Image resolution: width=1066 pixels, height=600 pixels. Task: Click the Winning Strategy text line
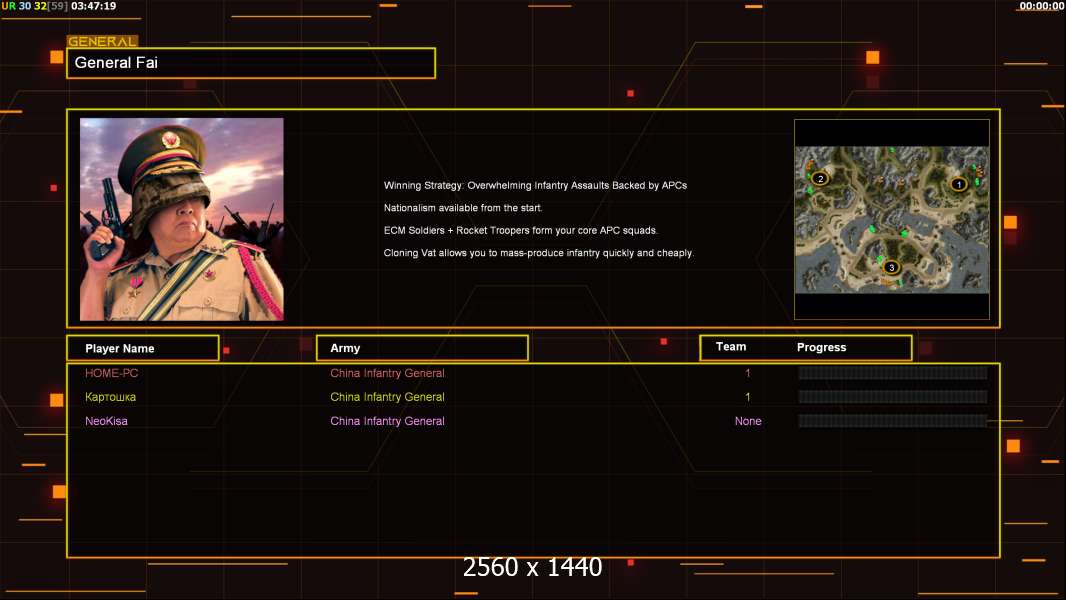pos(535,185)
